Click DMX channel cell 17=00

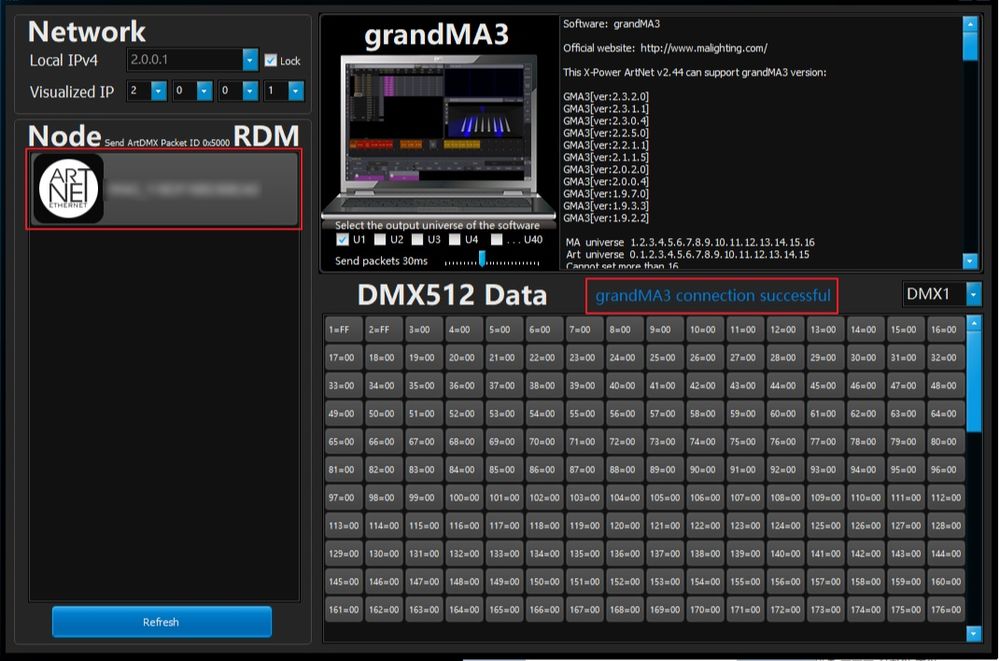pos(344,358)
